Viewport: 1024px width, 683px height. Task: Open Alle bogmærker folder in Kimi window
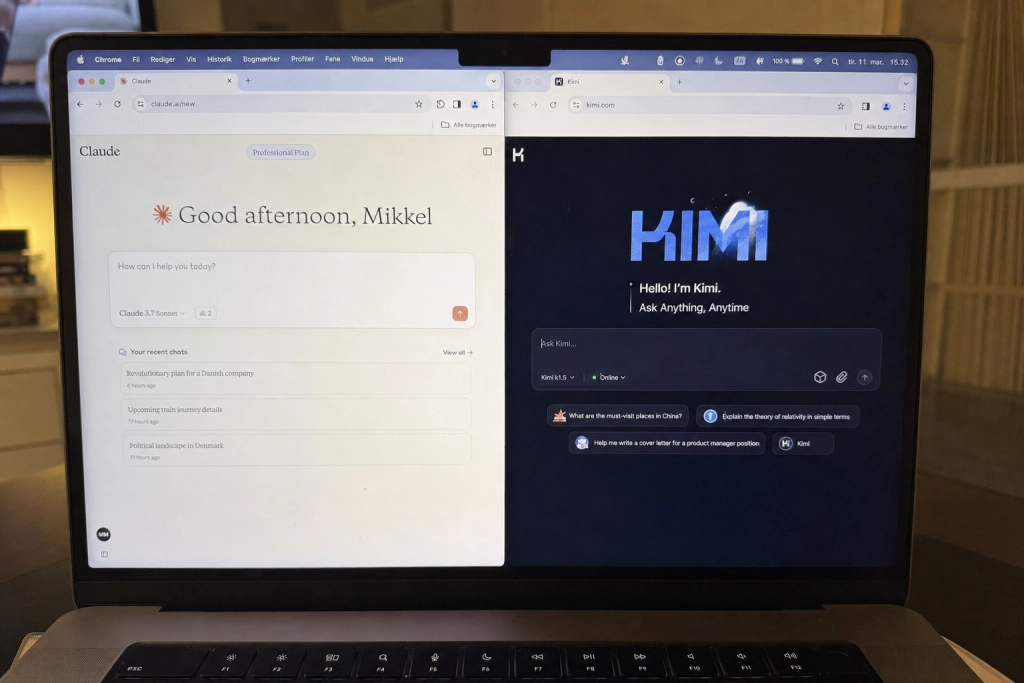(880, 127)
